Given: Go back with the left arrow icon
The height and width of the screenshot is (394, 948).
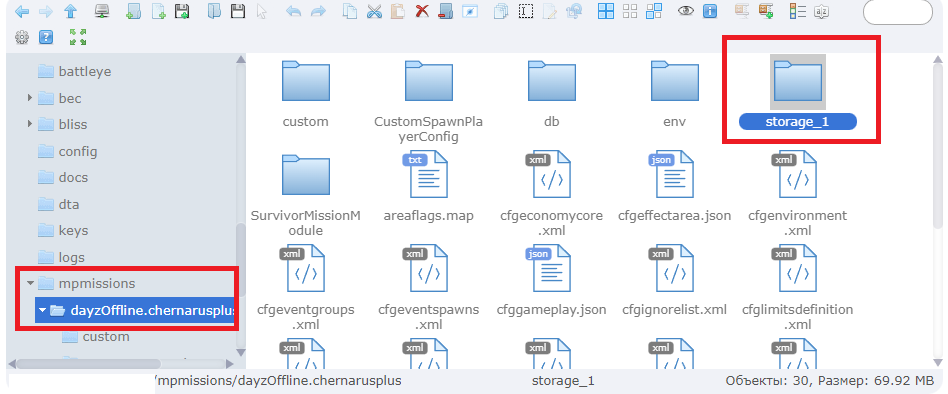Looking at the screenshot, I should 22,11.
